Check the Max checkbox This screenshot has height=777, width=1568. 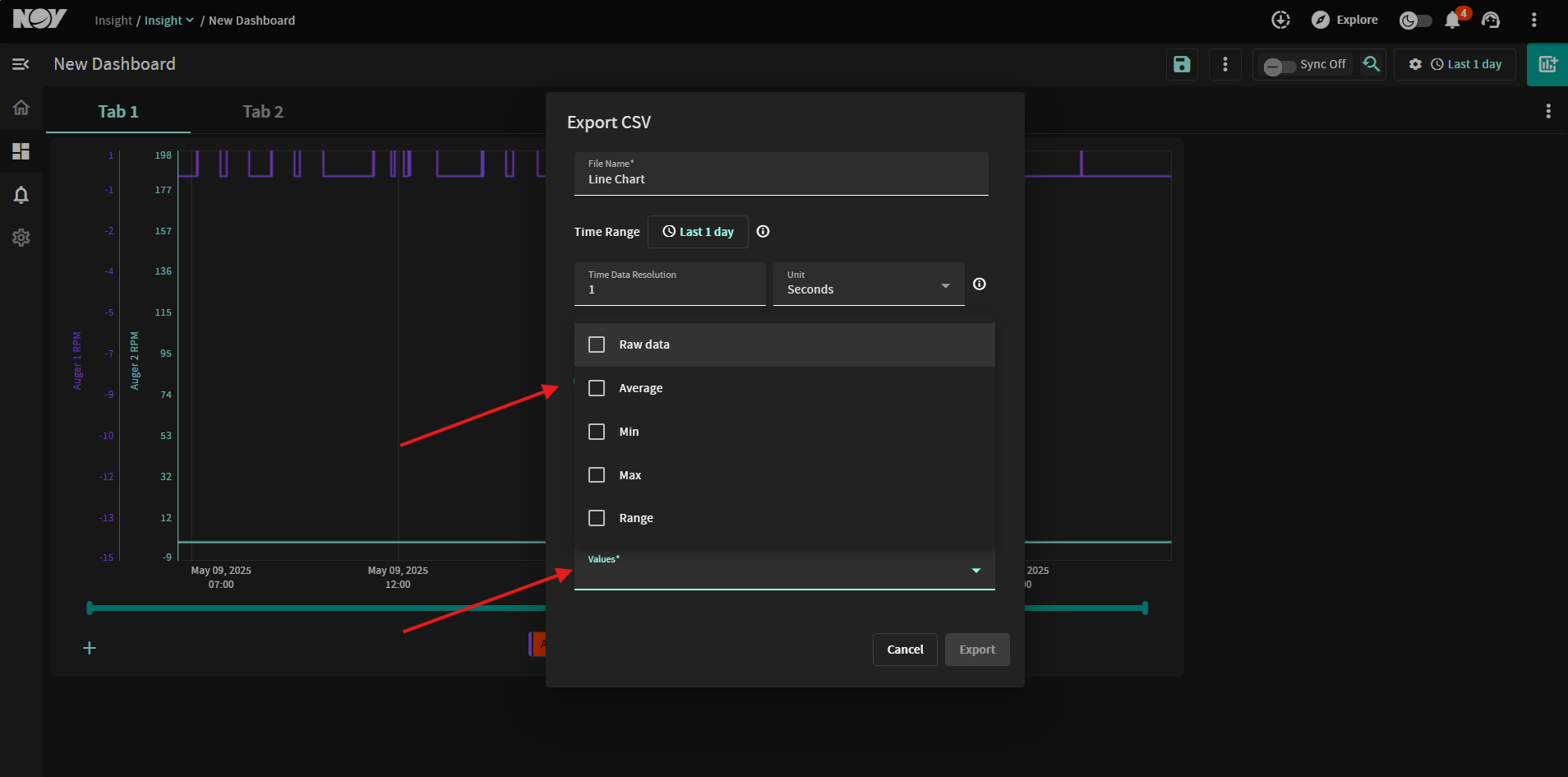click(x=597, y=475)
